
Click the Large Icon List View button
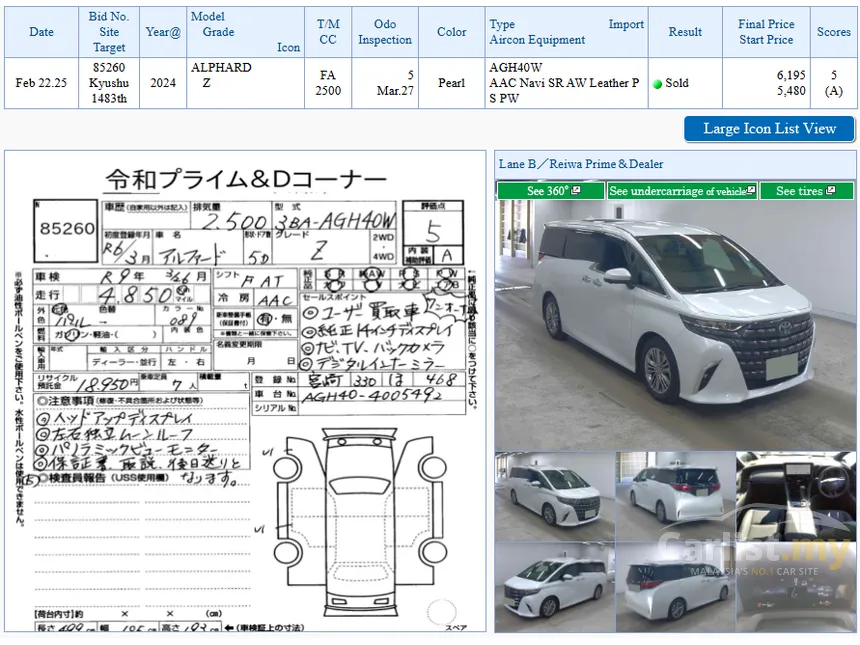(x=769, y=129)
